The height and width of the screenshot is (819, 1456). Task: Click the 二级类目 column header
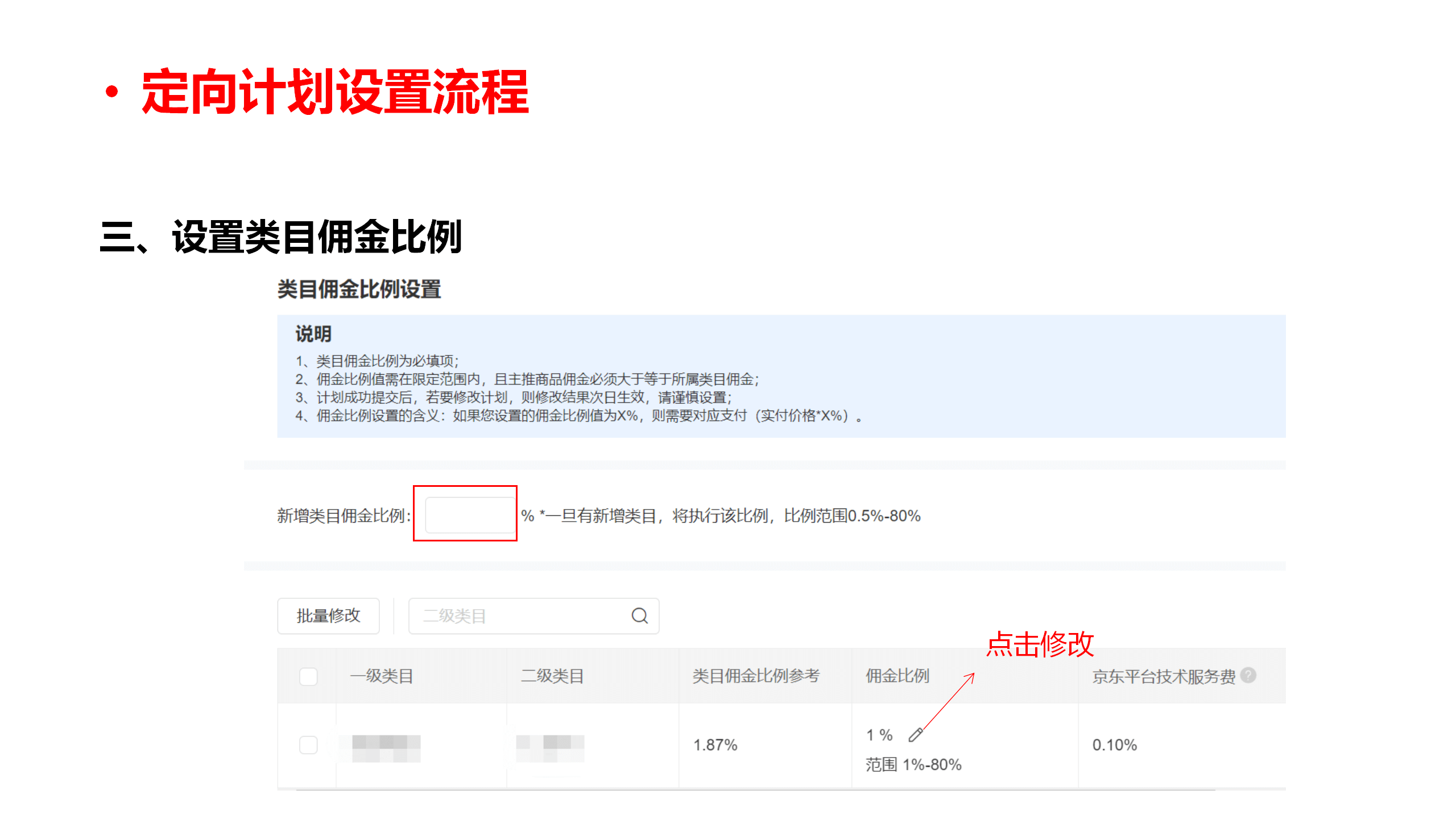tap(552, 676)
